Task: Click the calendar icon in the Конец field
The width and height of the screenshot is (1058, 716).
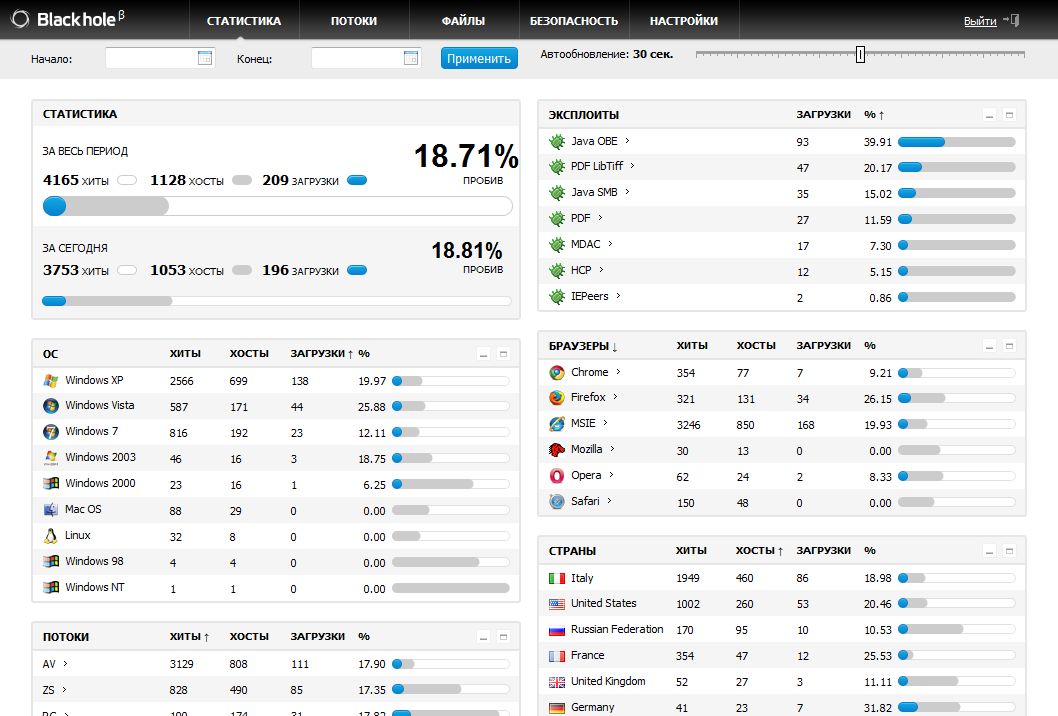Action: 411,58
